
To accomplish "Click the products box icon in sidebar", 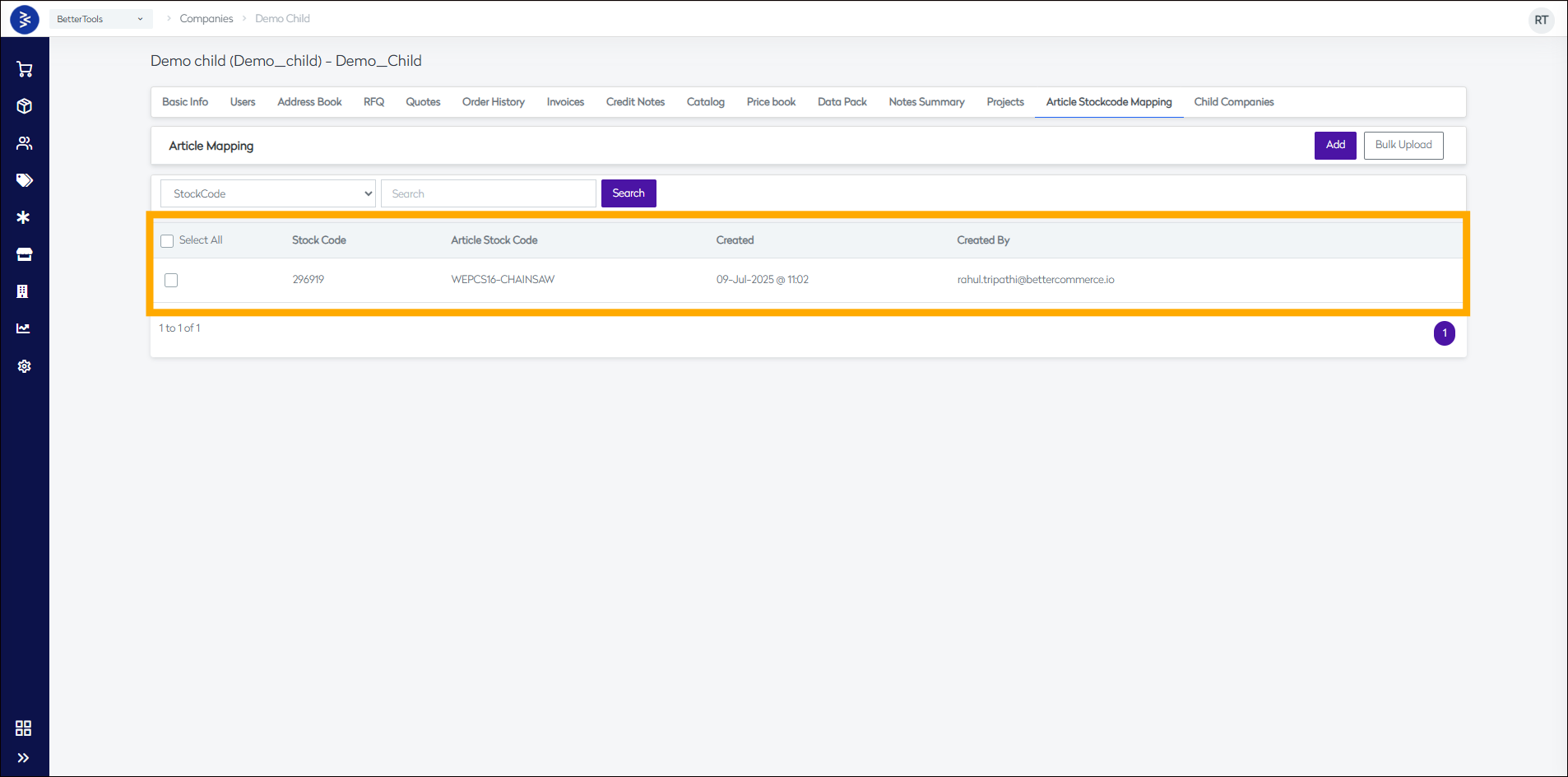I will 25,106.
